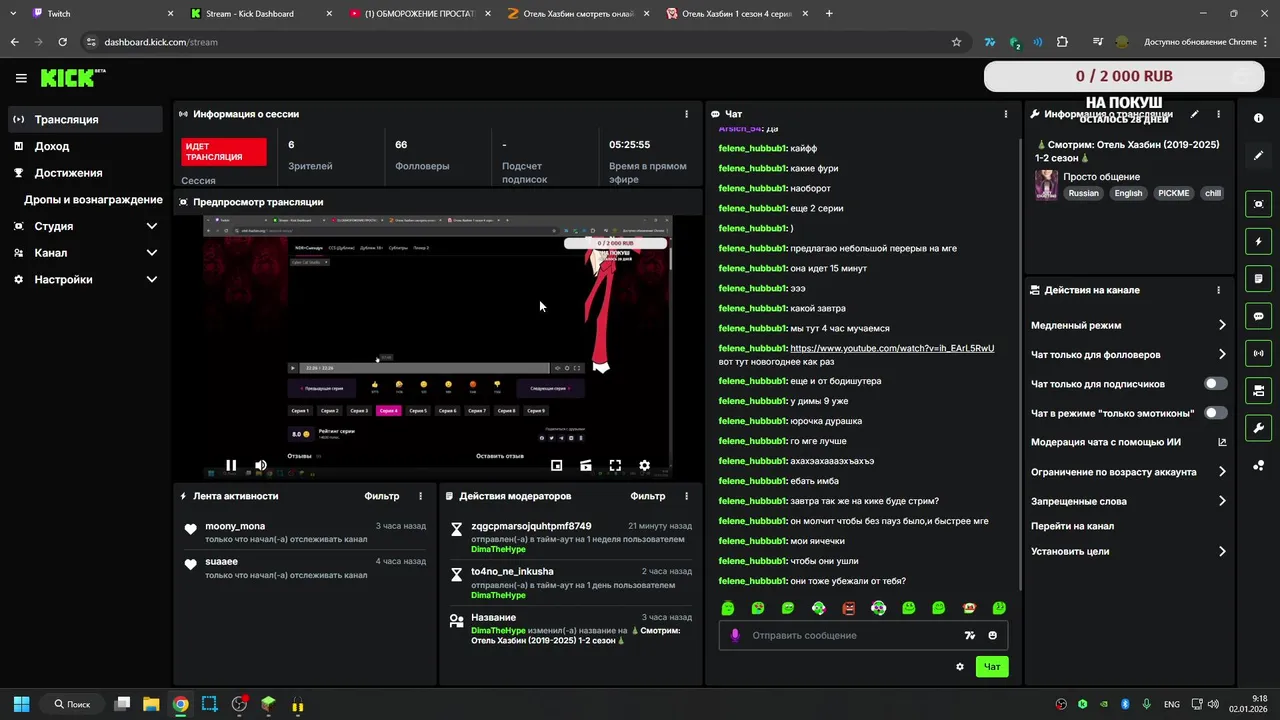
Task: Open emoji picker in chat input
Action: pyautogui.click(x=992, y=635)
